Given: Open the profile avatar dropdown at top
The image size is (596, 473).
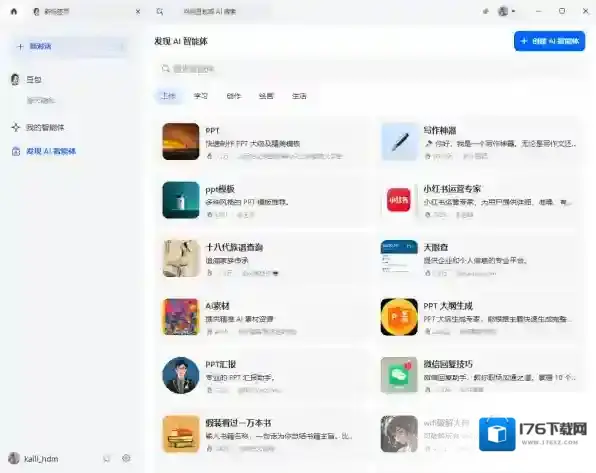Looking at the screenshot, I should tap(506, 11).
